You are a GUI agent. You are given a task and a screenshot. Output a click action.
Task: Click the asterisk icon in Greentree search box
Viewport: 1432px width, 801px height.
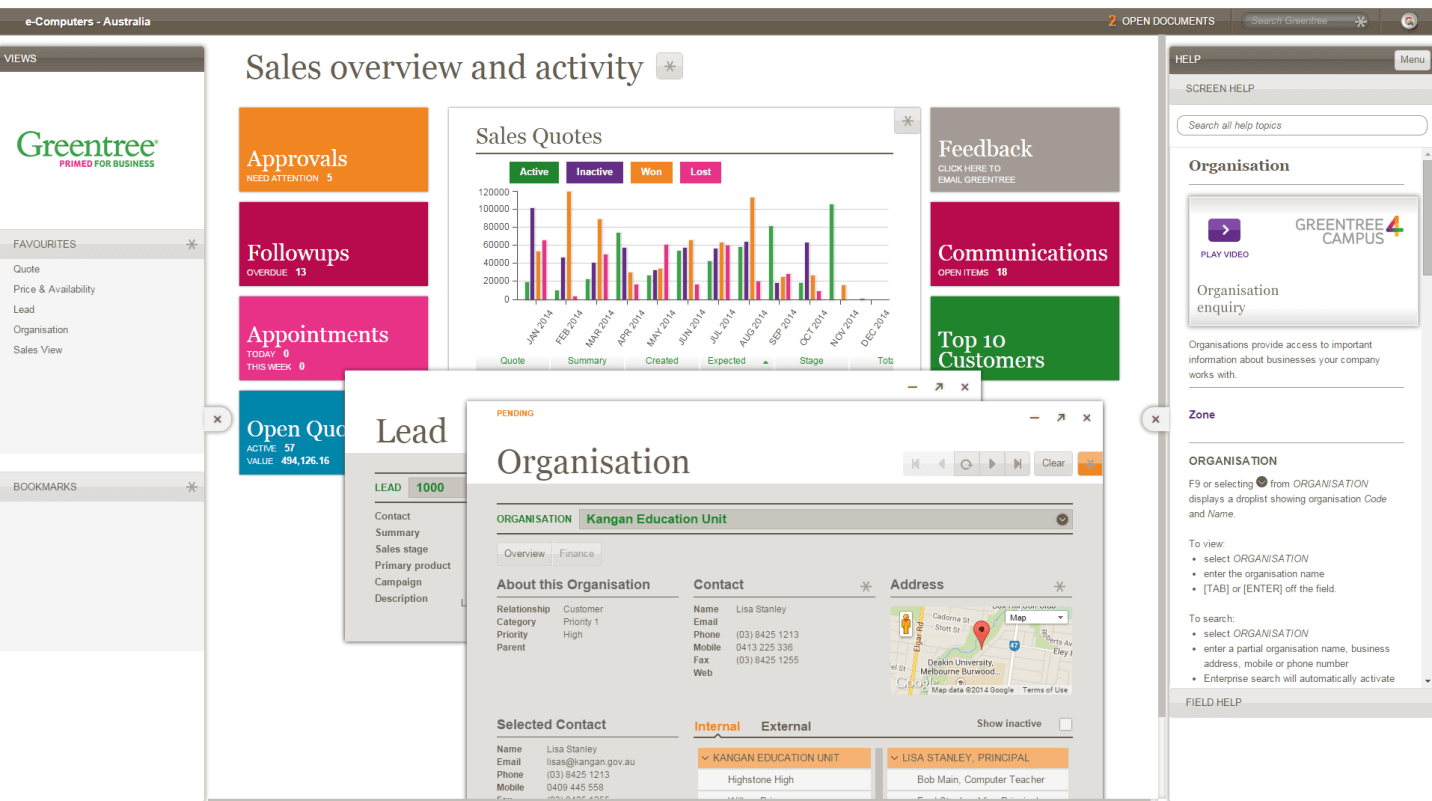click(1360, 21)
